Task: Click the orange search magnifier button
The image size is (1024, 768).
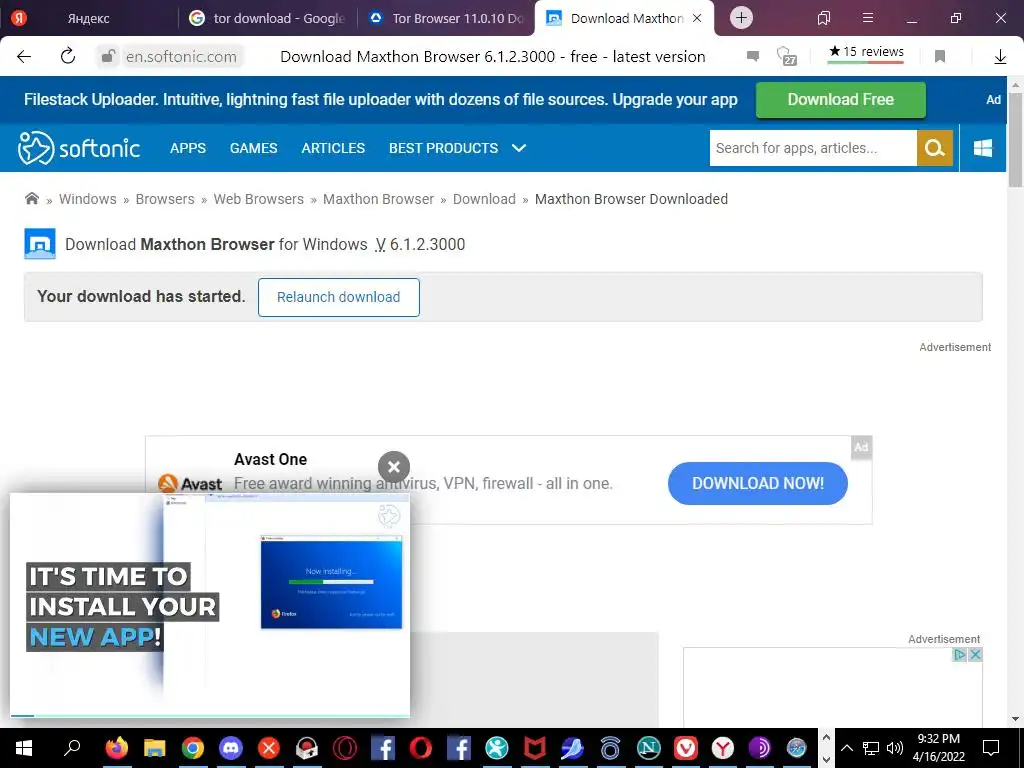Action: [935, 148]
